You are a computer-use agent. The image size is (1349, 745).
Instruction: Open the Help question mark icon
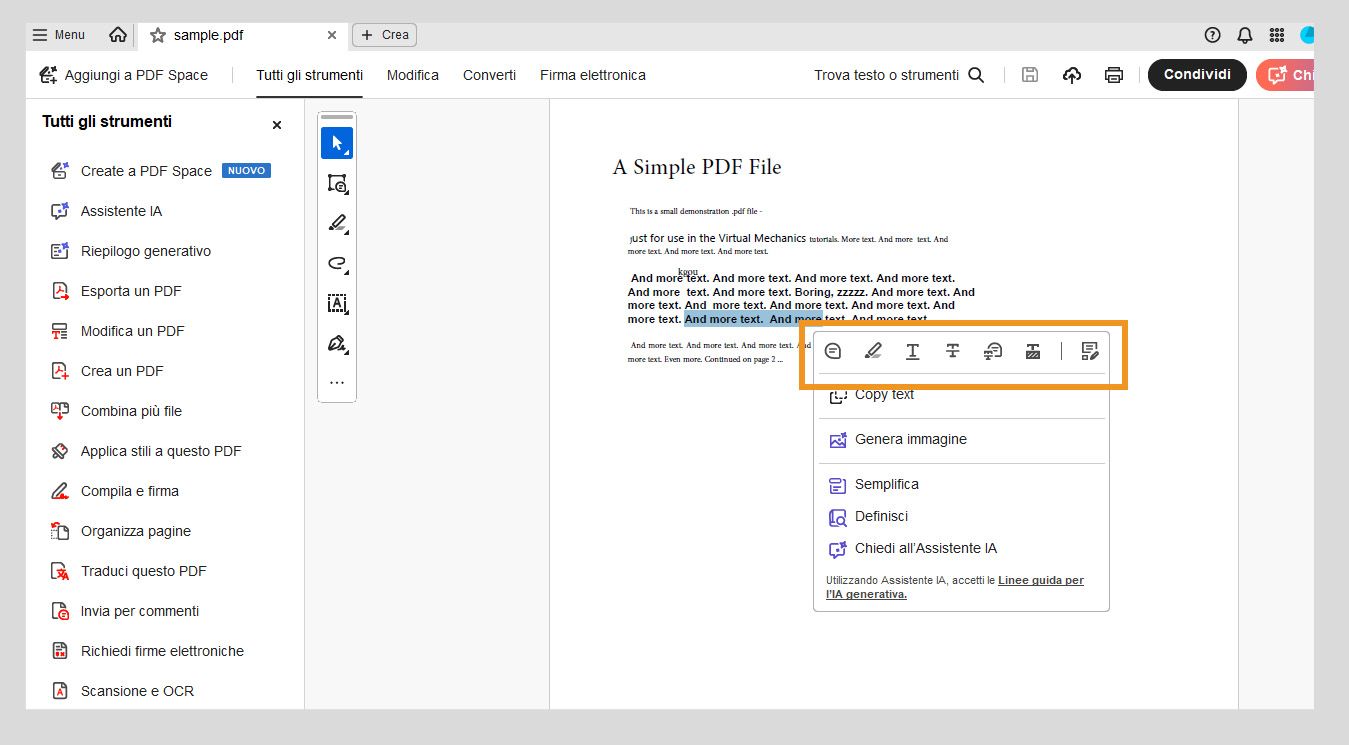pyautogui.click(x=1213, y=35)
